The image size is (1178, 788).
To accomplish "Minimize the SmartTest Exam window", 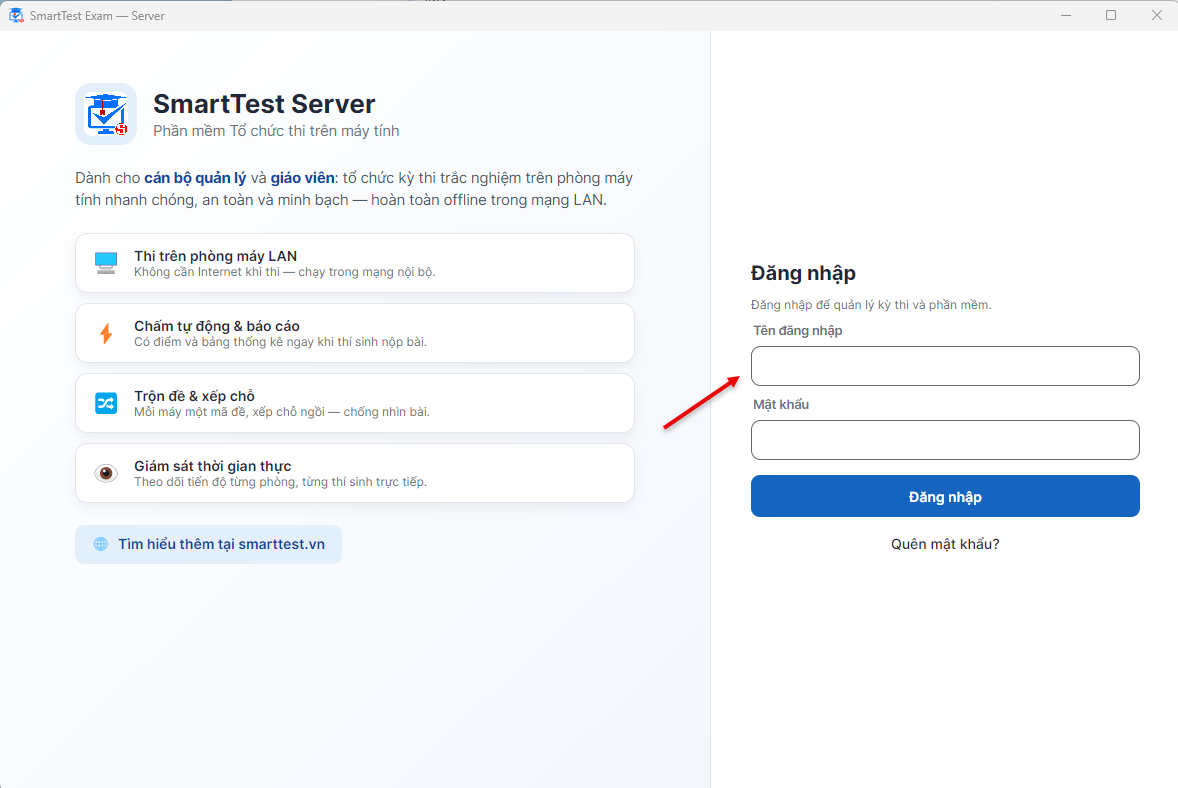I will coord(1065,15).
